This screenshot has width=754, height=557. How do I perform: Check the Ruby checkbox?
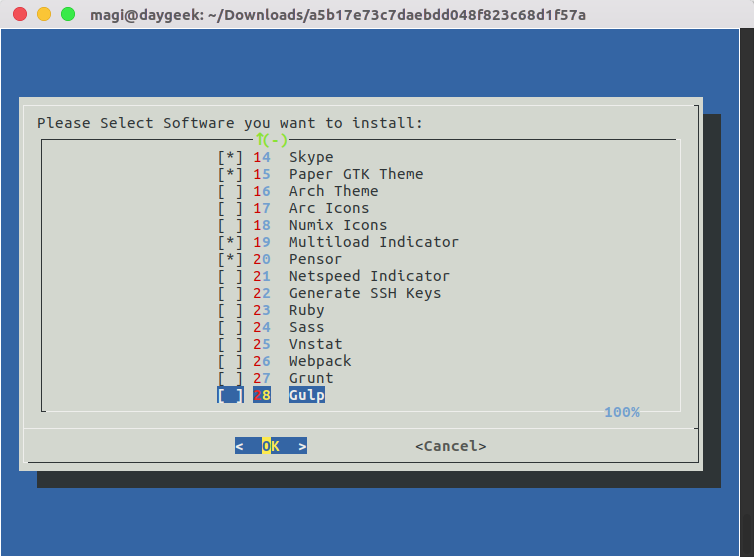pyautogui.click(x=230, y=310)
